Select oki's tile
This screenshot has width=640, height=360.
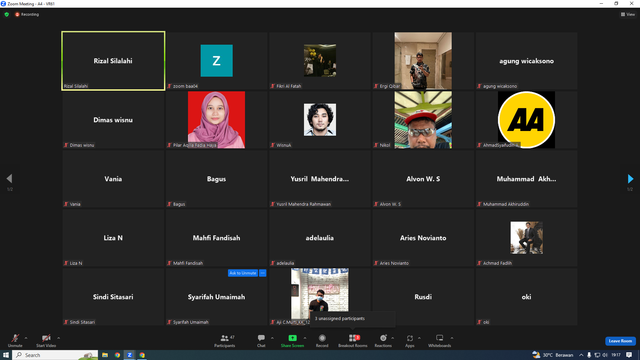point(526,297)
